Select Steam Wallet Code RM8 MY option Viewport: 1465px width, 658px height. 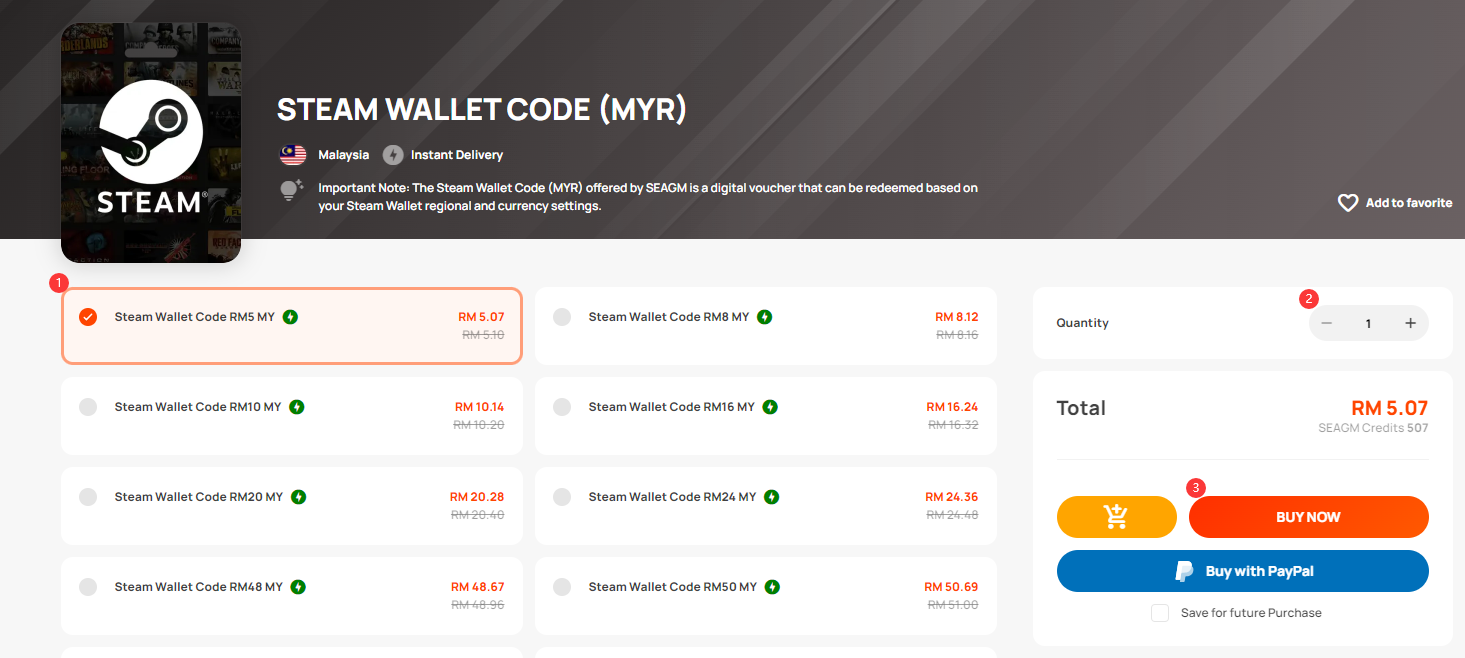pos(562,317)
